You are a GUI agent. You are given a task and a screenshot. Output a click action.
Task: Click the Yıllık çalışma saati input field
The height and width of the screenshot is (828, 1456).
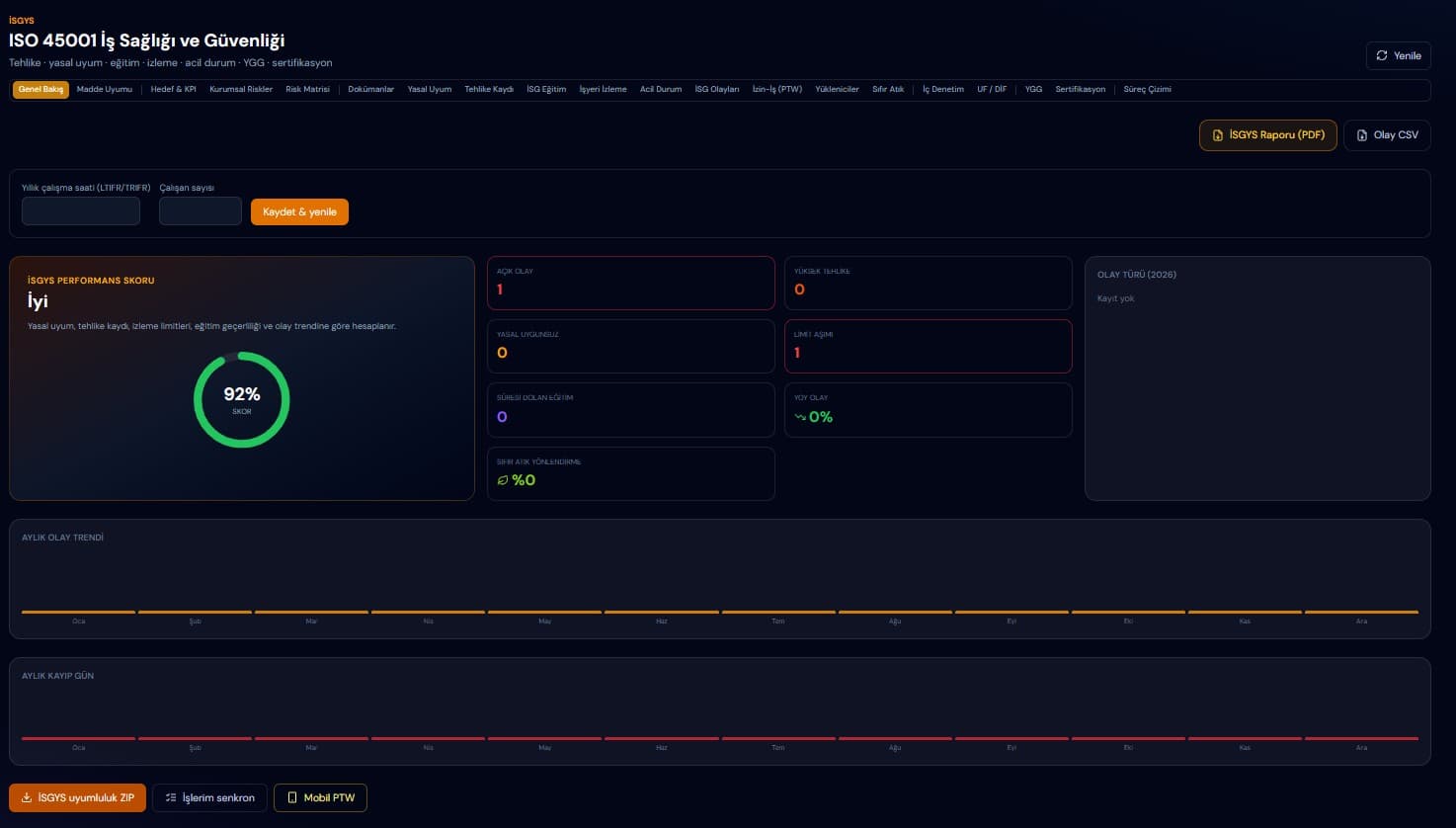coord(81,211)
